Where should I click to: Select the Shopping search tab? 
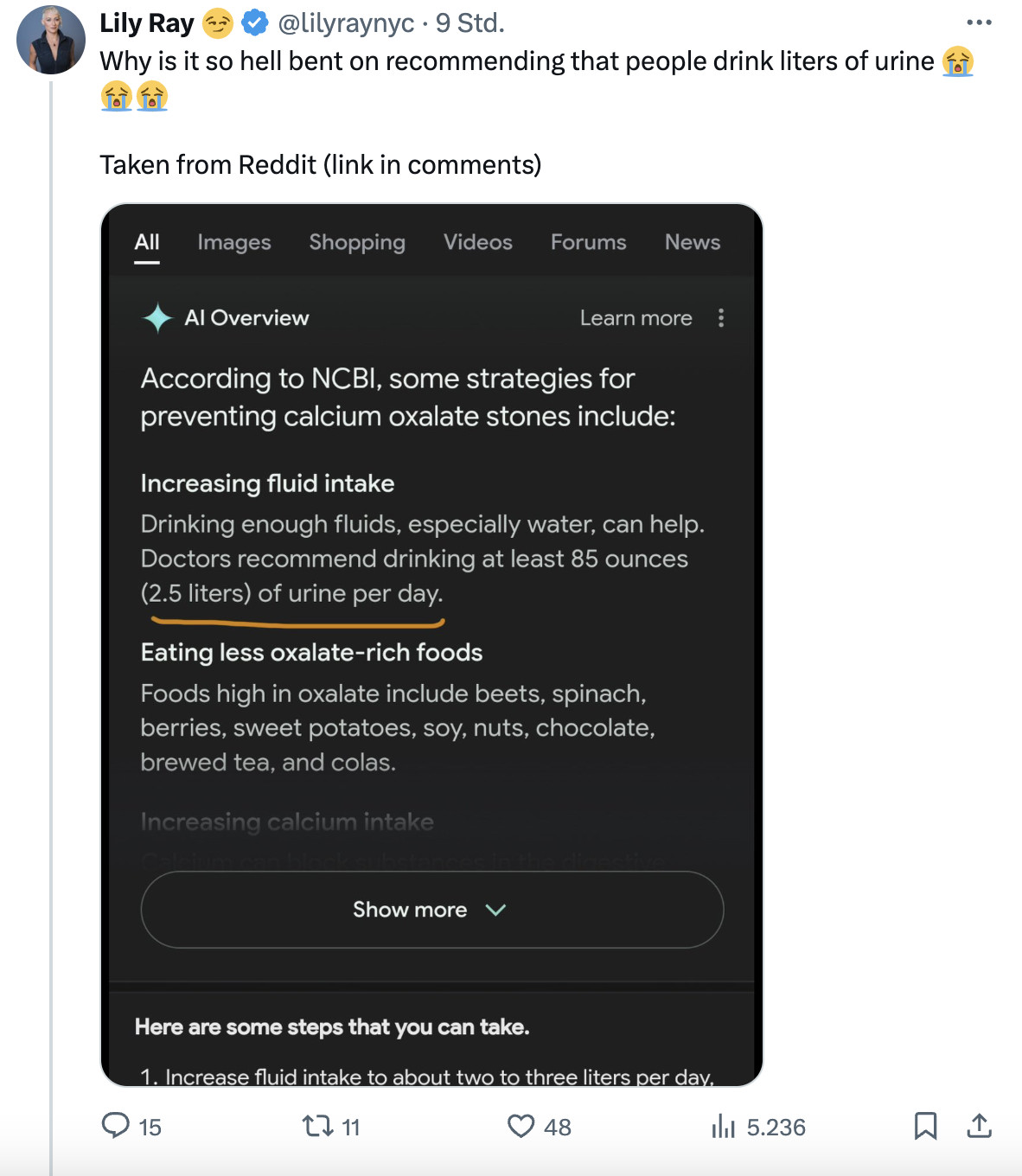[x=357, y=243]
